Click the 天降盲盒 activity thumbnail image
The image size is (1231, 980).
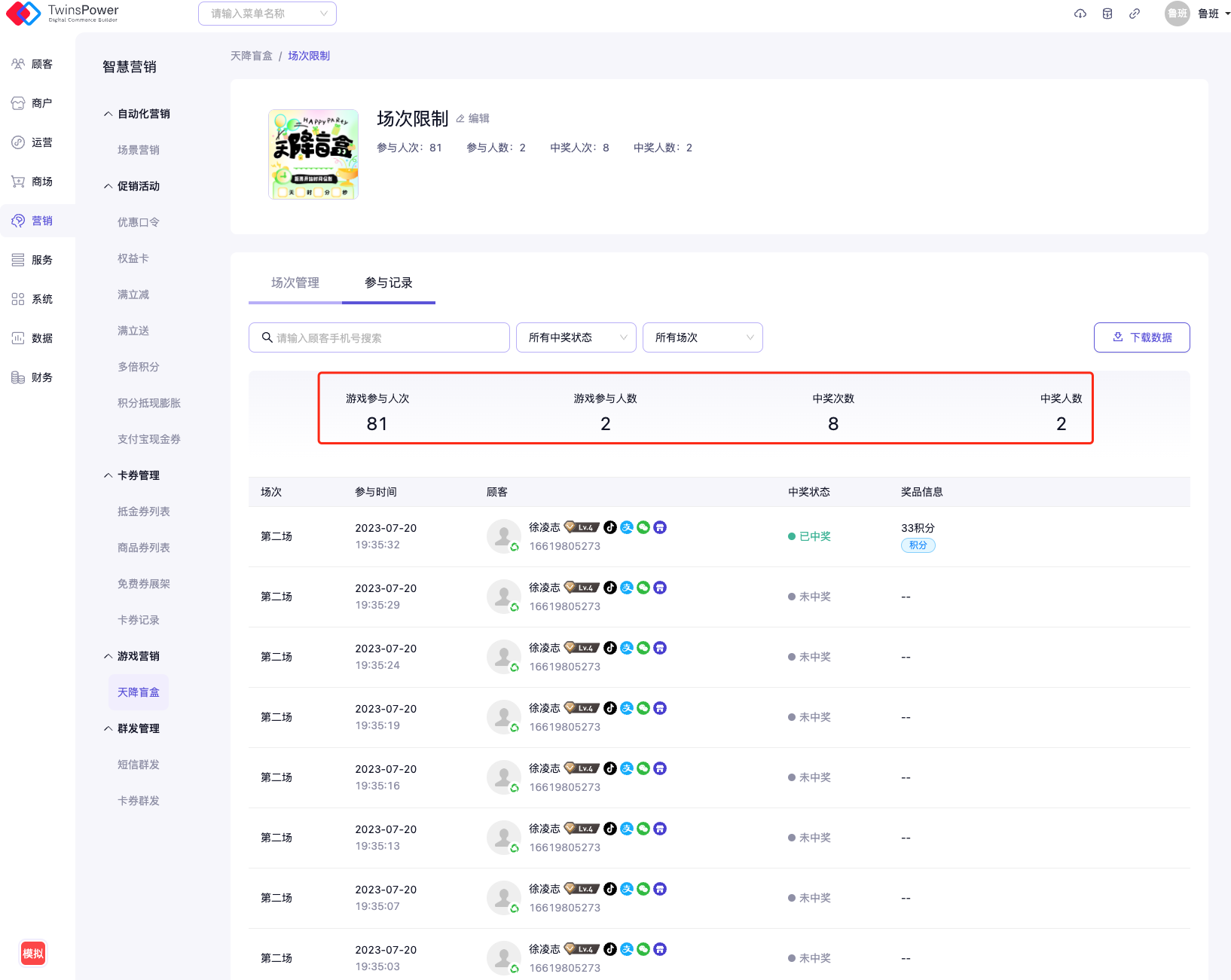(x=313, y=154)
